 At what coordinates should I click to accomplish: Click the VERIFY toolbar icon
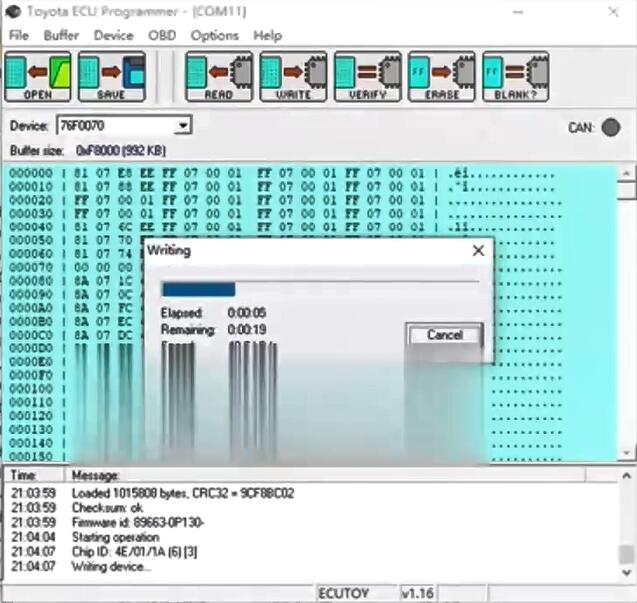(x=368, y=76)
